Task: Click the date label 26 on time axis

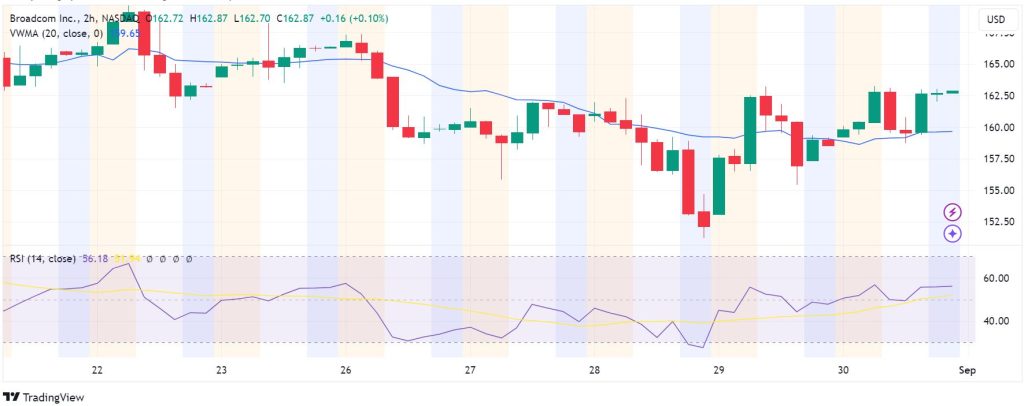Action: tap(345, 371)
